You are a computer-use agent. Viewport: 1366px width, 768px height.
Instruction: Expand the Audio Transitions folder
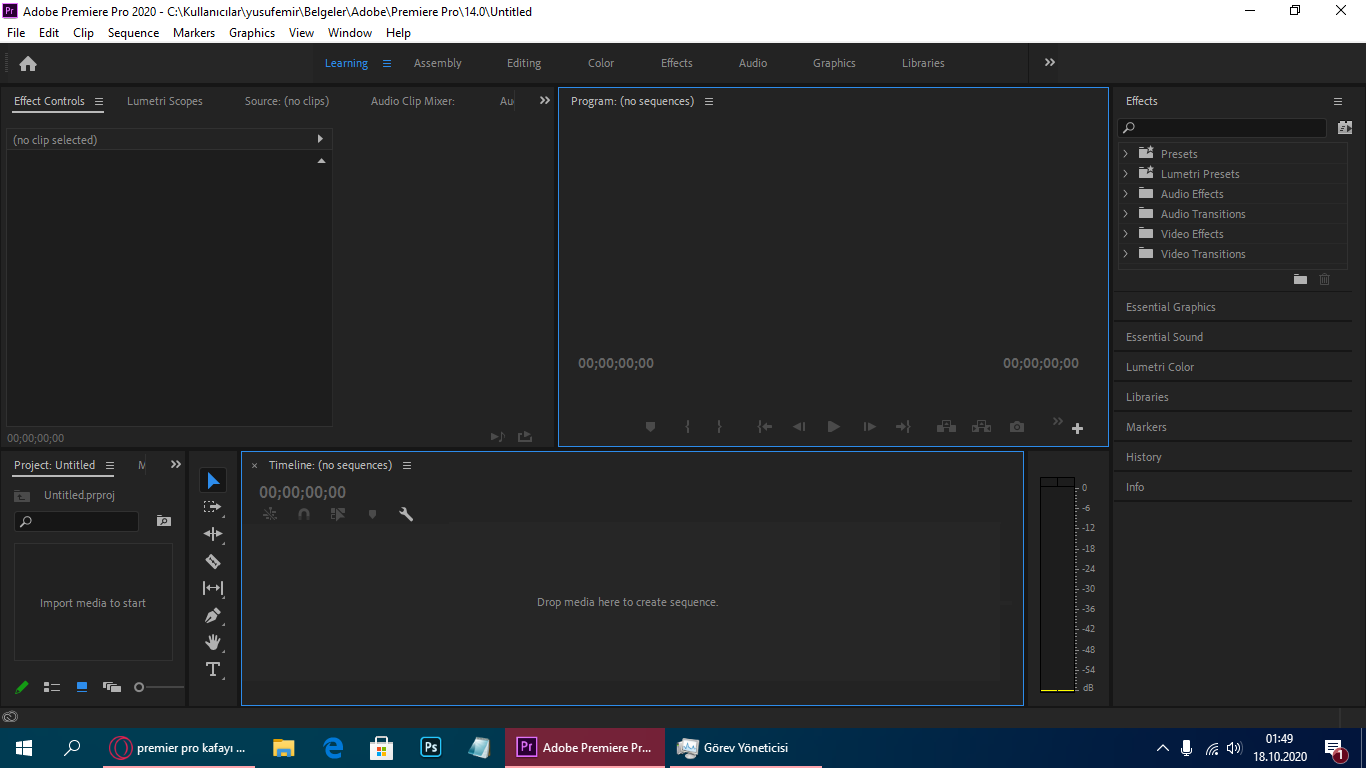coord(1125,214)
